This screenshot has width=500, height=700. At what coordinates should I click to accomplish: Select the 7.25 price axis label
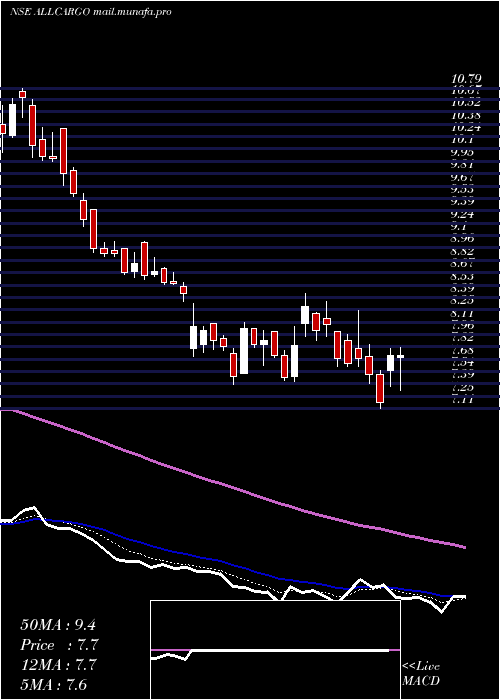pyautogui.click(x=464, y=388)
